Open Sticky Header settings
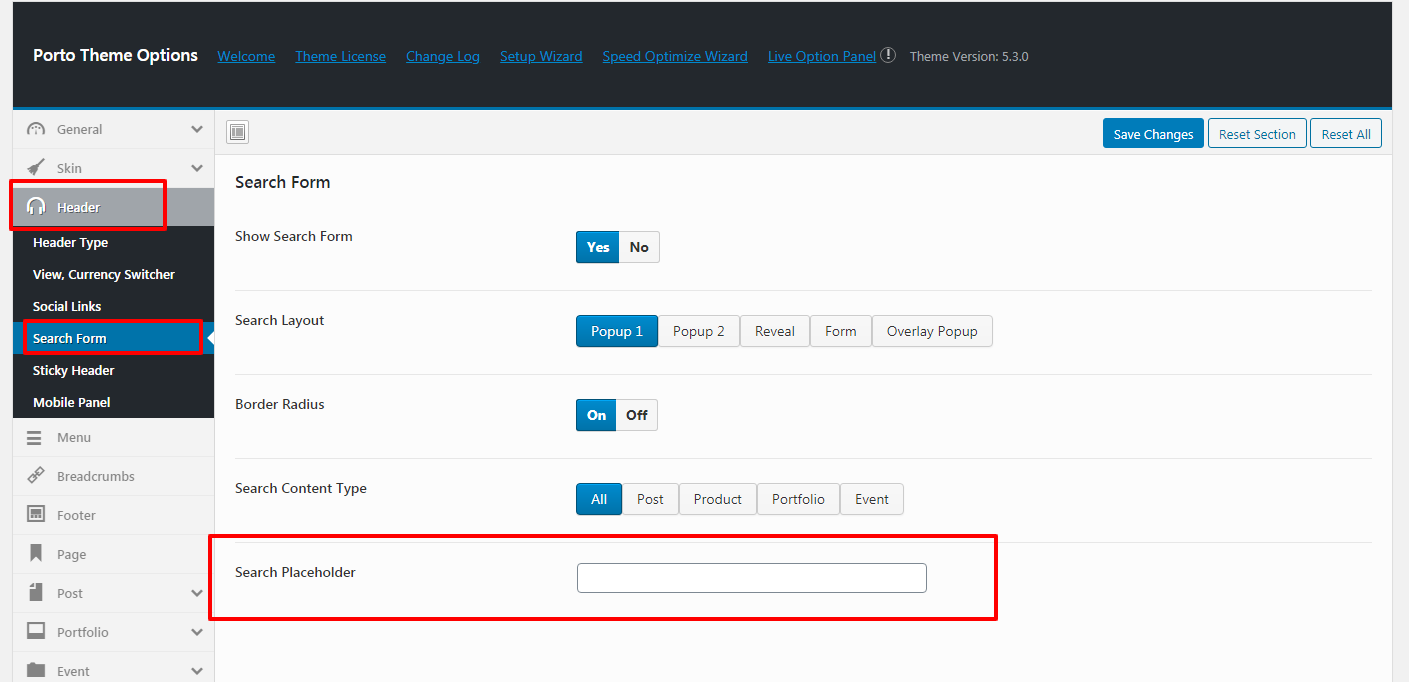The height and width of the screenshot is (682, 1409). tap(74, 370)
